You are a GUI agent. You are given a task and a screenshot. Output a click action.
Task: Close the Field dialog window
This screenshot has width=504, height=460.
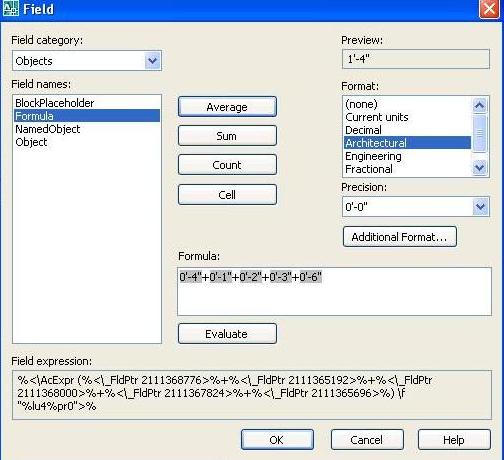pos(489,8)
